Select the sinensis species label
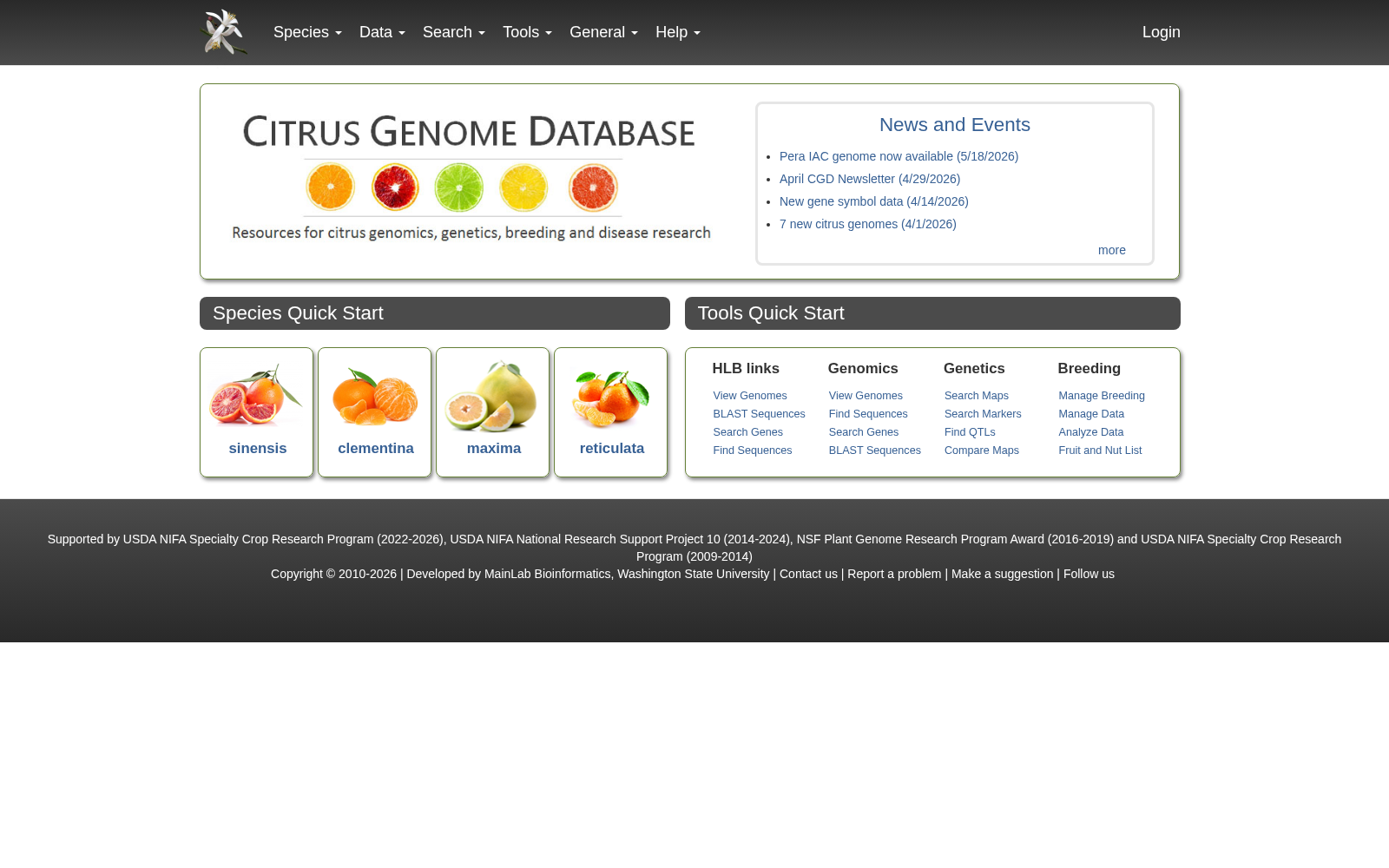The width and height of the screenshot is (1389, 868). pos(258,449)
